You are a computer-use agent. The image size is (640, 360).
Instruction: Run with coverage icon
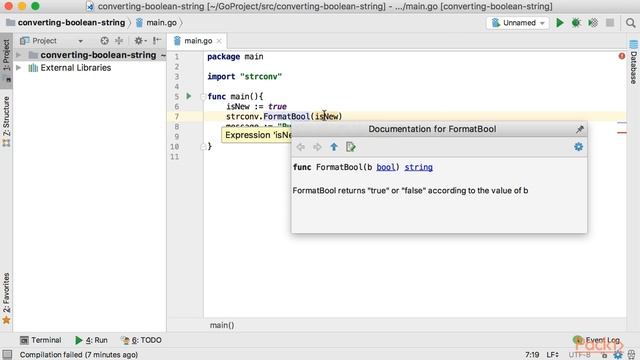(593, 23)
